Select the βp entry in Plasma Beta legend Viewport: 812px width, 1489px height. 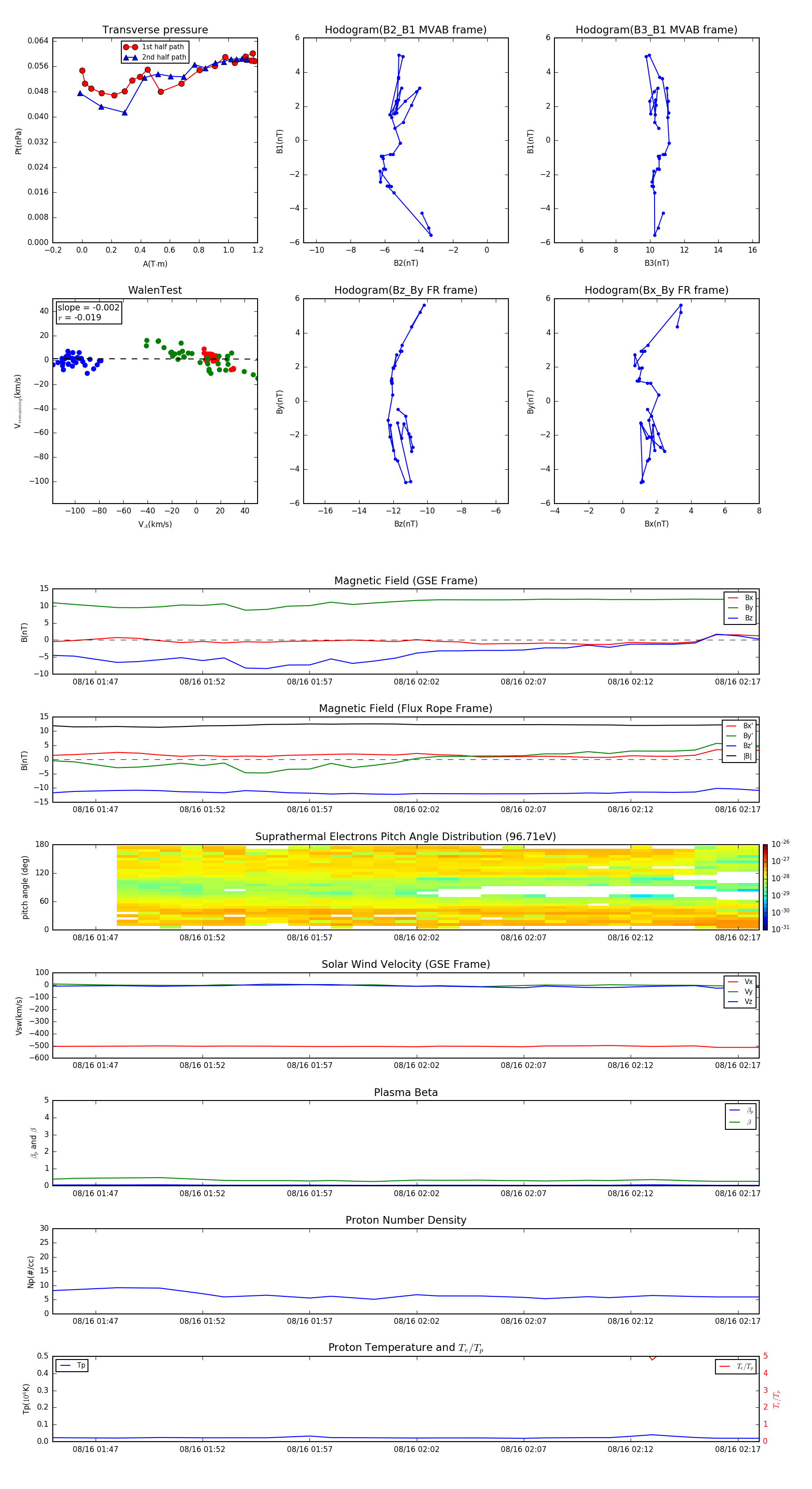click(741, 1110)
